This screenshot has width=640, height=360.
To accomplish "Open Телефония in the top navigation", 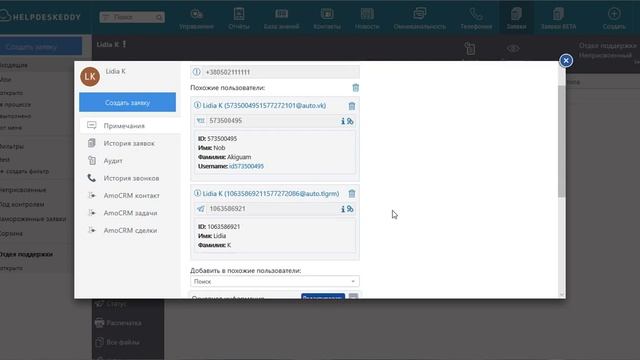I will (x=476, y=19).
